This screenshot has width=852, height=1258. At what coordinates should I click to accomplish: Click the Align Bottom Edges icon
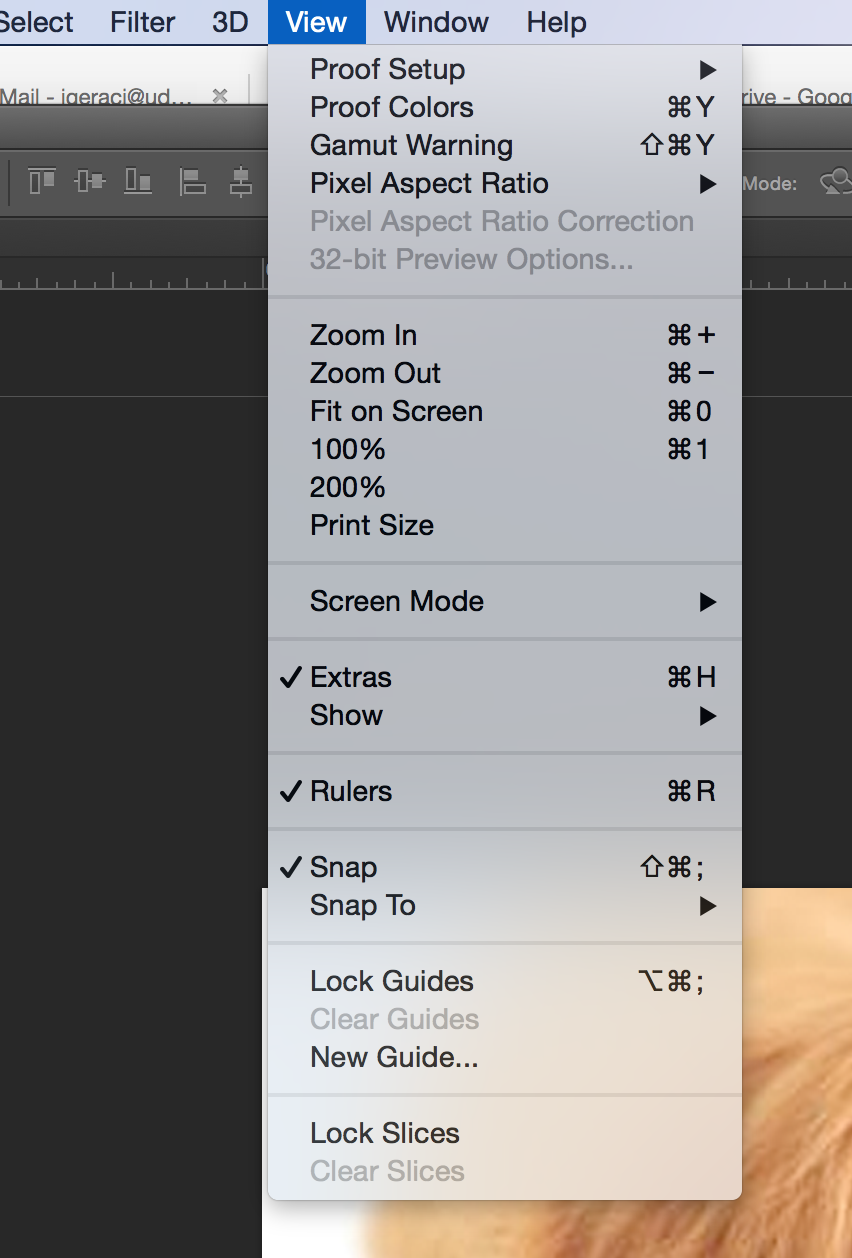pos(138,181)
